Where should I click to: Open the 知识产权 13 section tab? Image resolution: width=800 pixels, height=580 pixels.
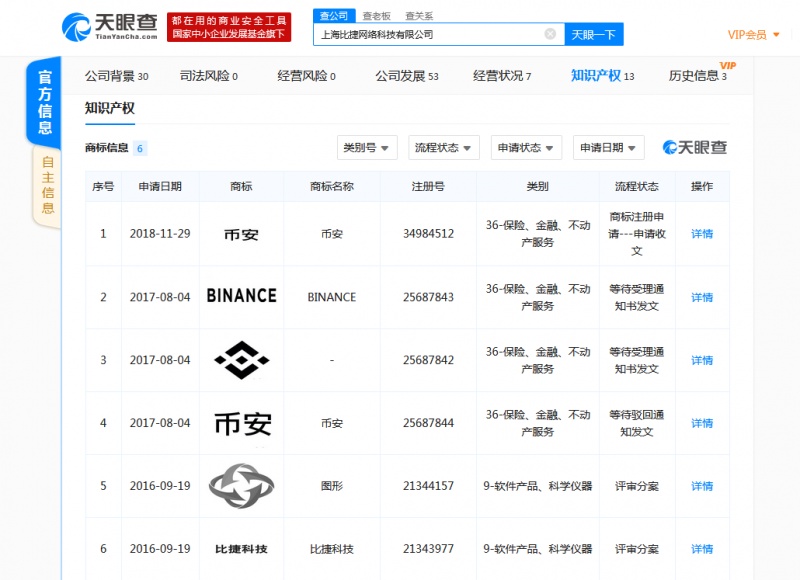(x=603, y=76)
